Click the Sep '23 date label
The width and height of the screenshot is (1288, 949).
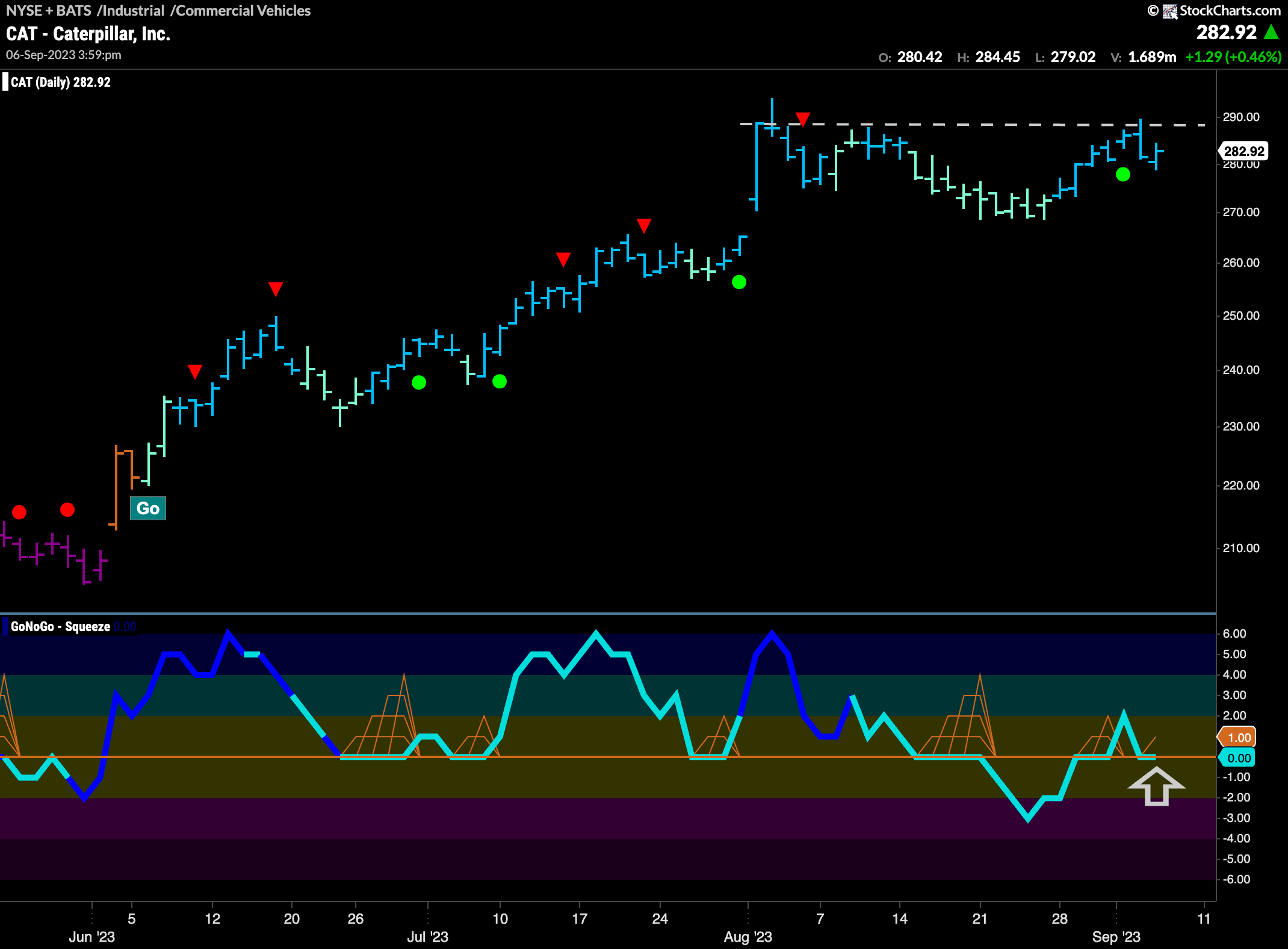pos(1116,937)
